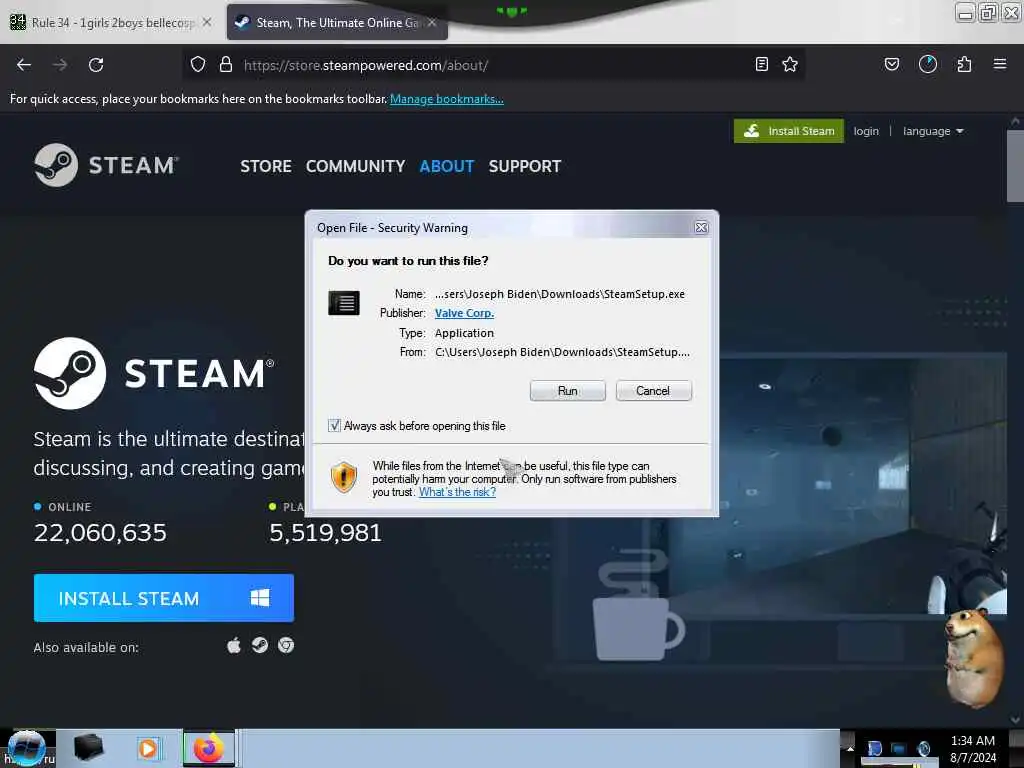
Task: Bookmark this page with the star icon
Action: pos(790,64)
